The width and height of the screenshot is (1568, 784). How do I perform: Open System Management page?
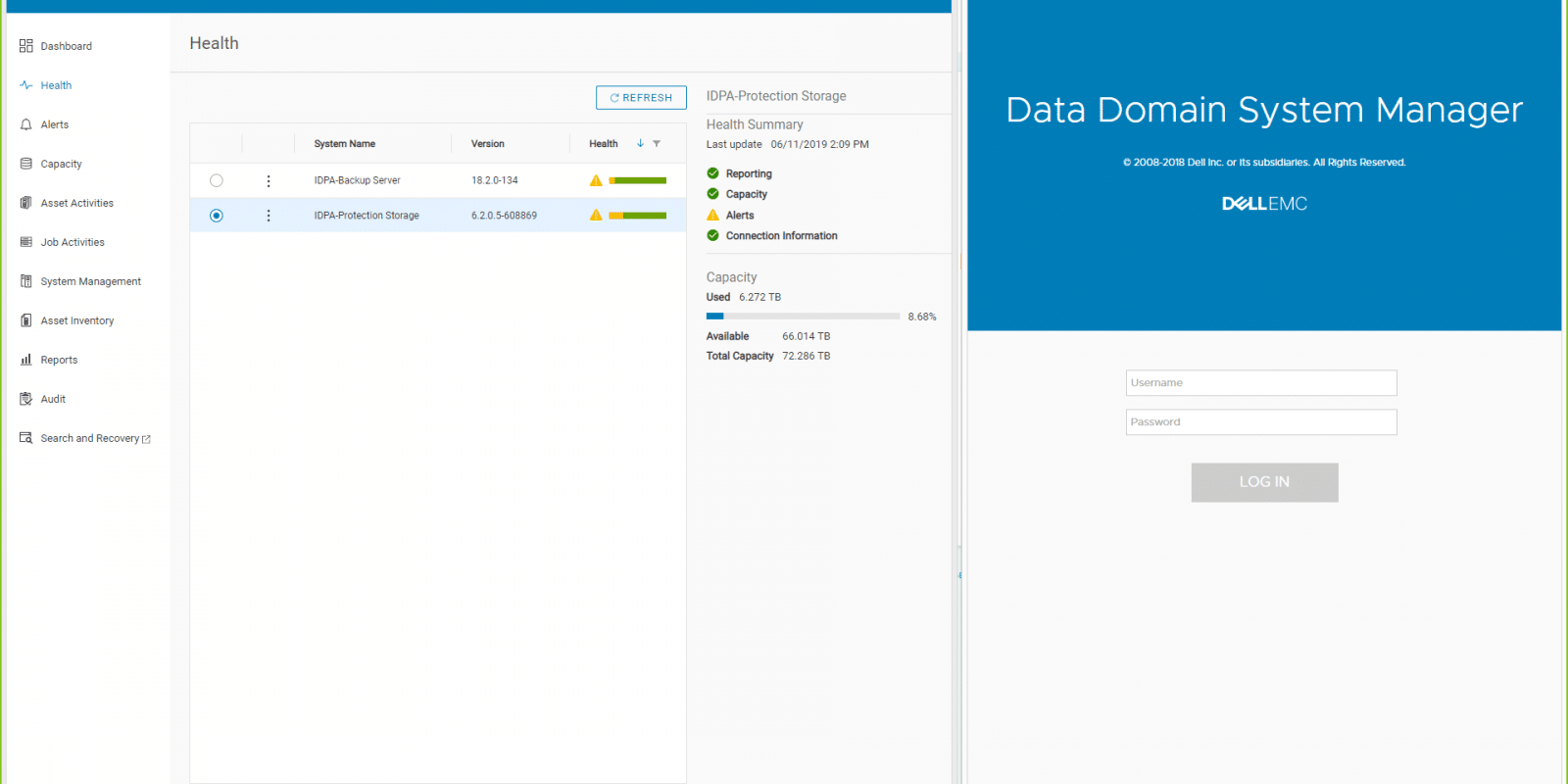[91, 281]
